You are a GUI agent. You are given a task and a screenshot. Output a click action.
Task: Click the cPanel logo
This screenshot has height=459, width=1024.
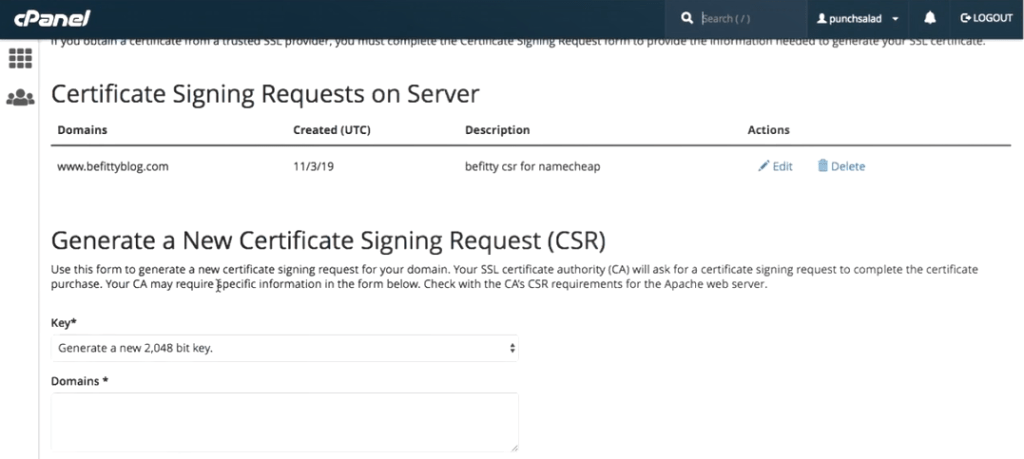(x=52, y=18)
